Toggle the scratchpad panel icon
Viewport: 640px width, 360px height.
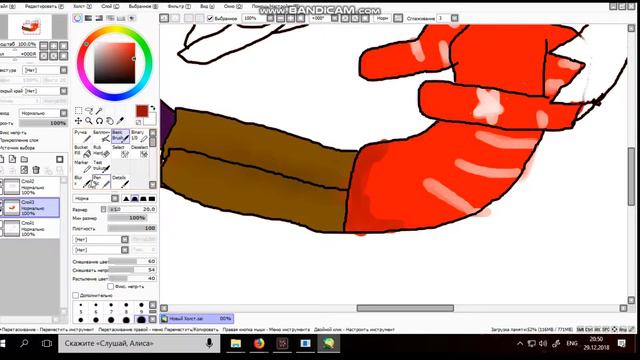[132, 18]
